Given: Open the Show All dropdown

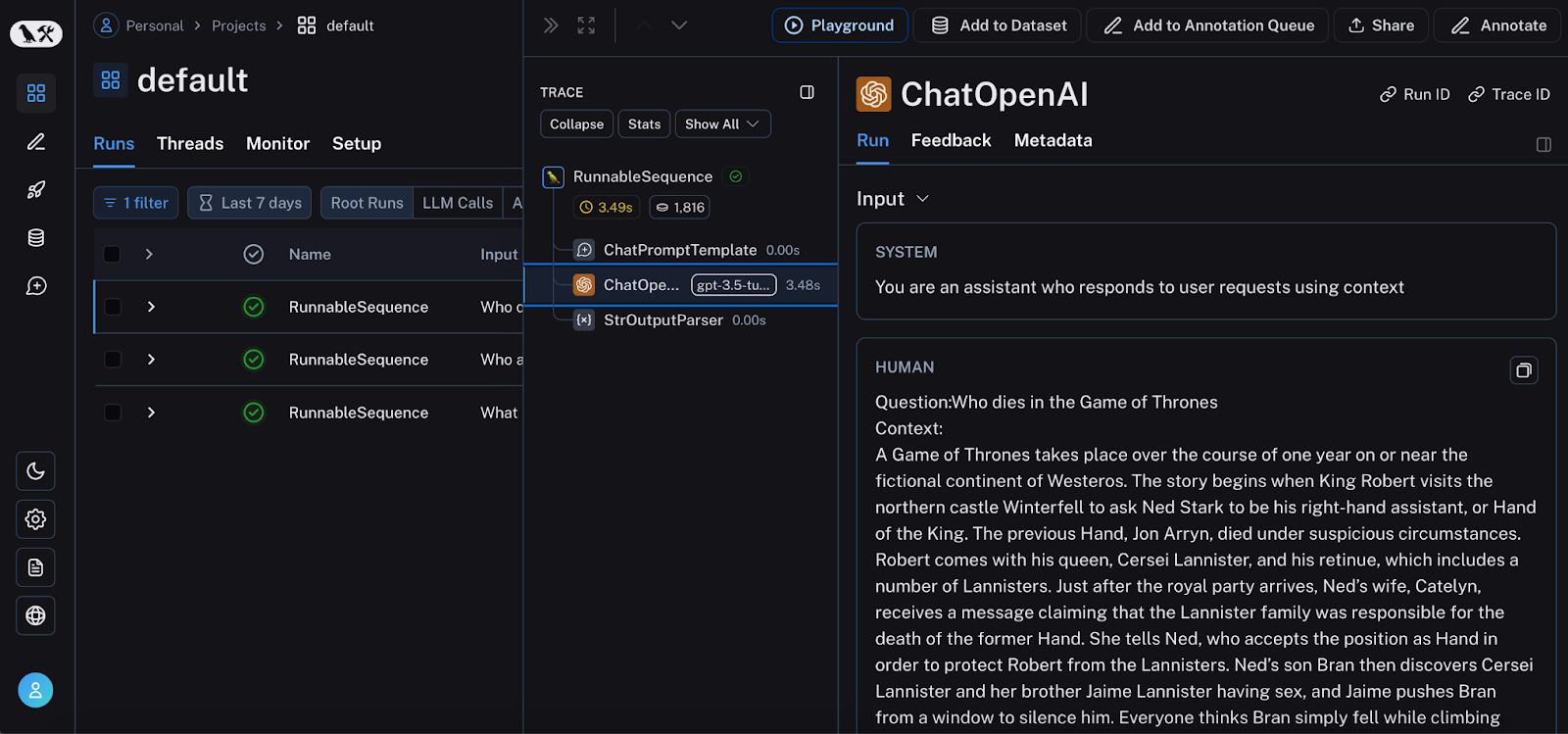Looking at the screenshot, I should [722, 124].
